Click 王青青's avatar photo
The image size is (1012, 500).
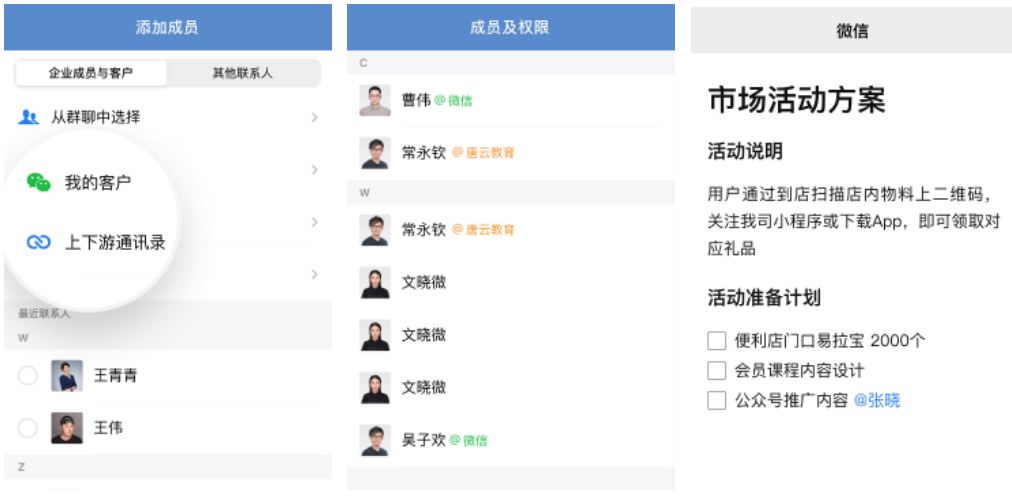click(67, 376)
